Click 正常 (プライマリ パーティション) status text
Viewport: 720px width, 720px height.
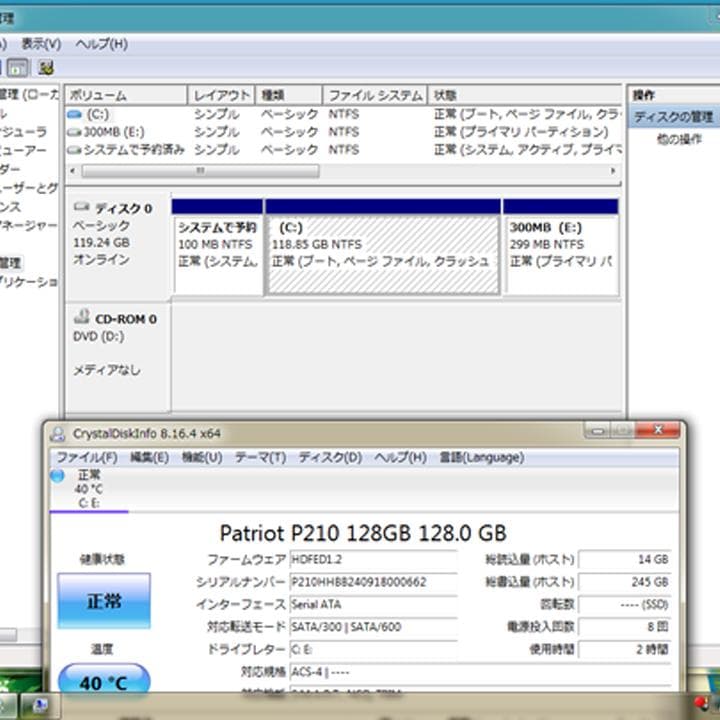521,132
